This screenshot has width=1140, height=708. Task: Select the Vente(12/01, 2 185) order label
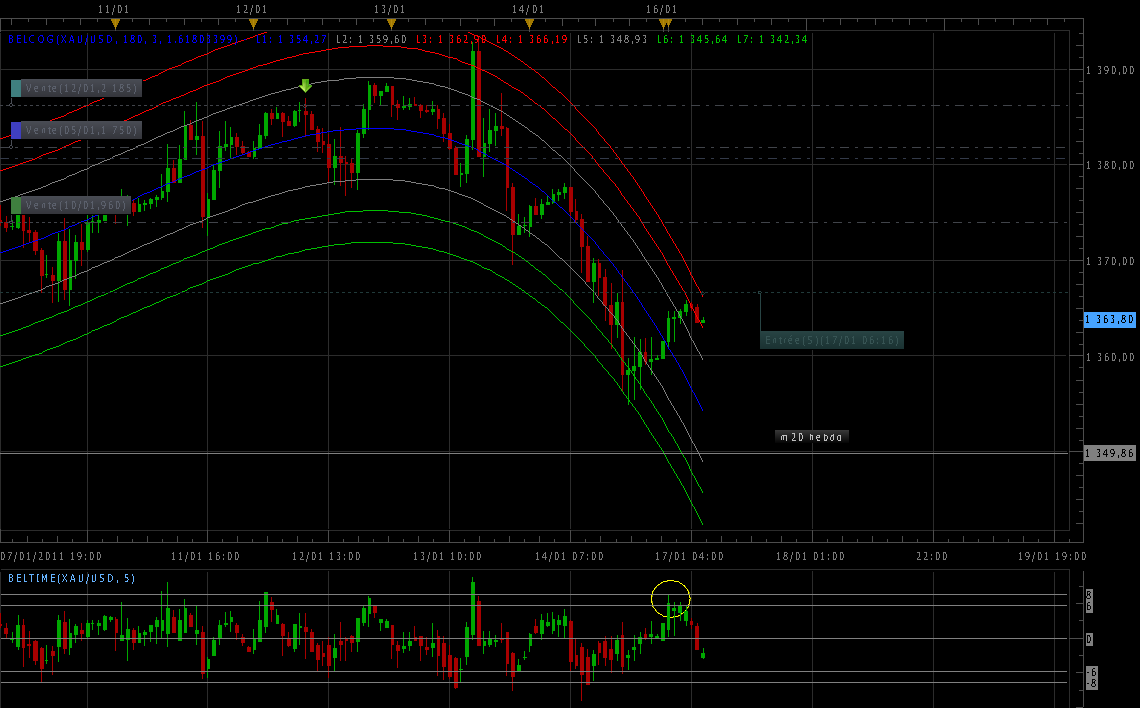[x=83, y=88]
